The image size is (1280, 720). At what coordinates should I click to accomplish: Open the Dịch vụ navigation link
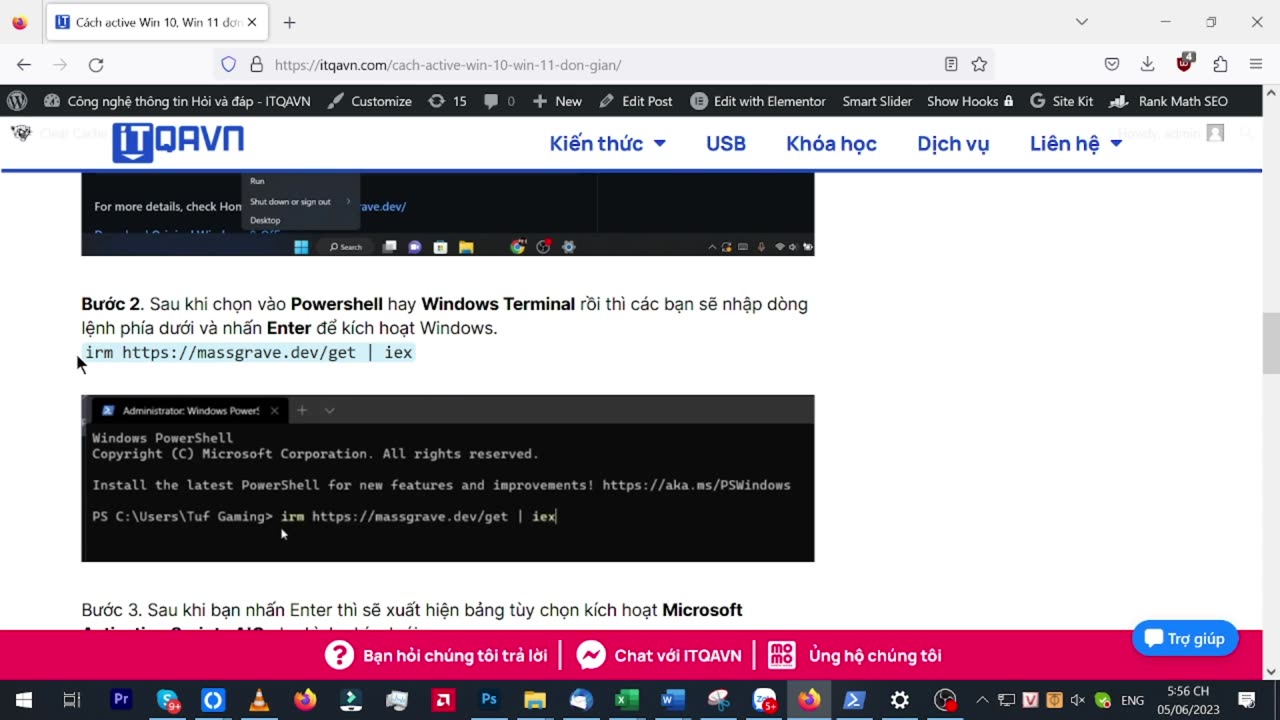point(953,143)
